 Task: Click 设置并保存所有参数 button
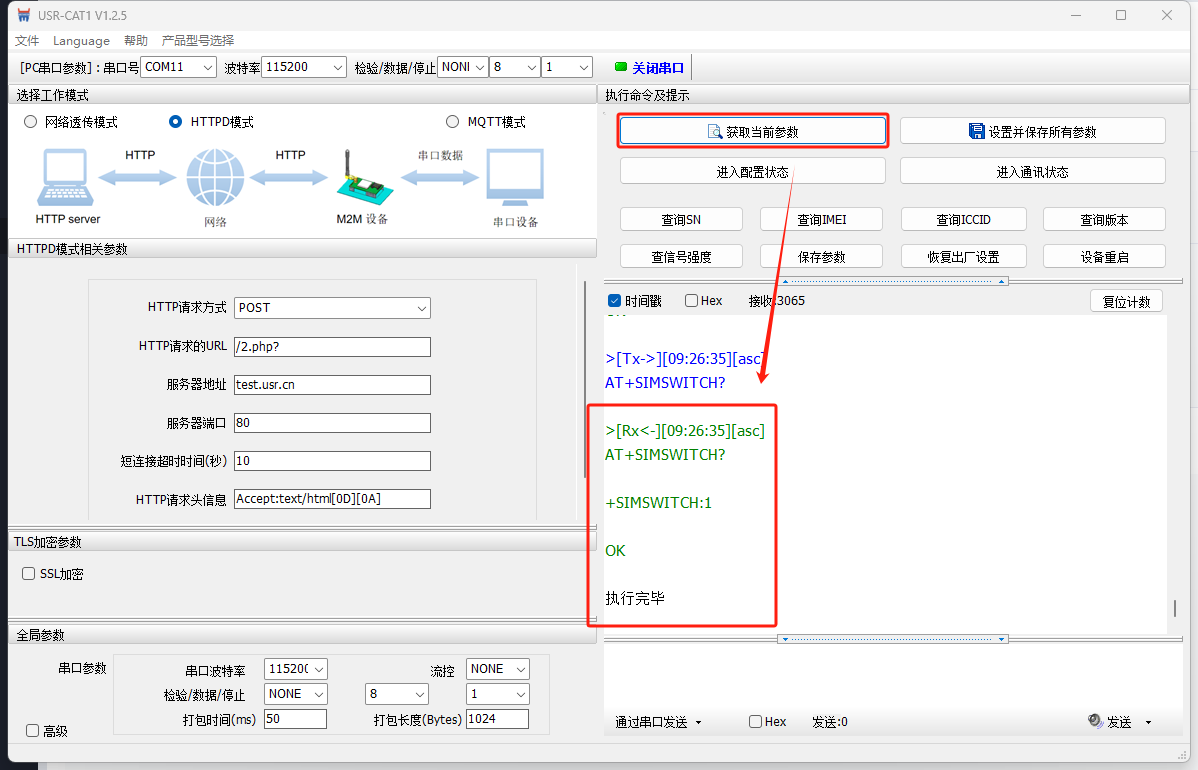1032,131
